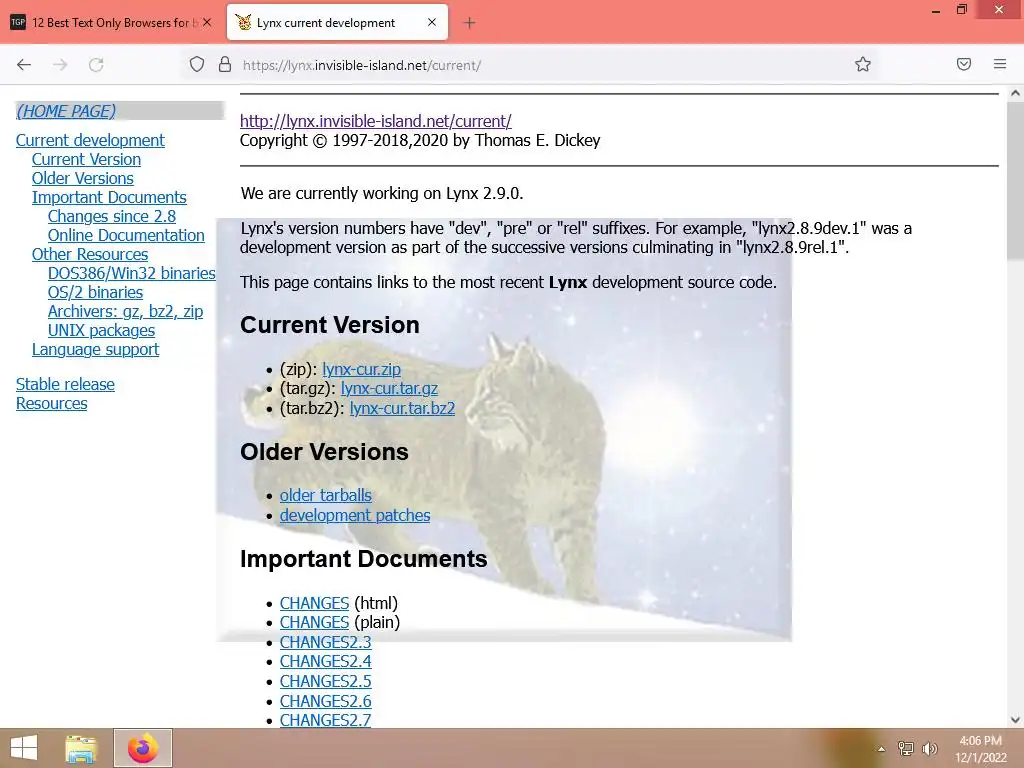Open 'DOS386/Win32 binaries' link

pyautogui.click(x=131, y=273)
